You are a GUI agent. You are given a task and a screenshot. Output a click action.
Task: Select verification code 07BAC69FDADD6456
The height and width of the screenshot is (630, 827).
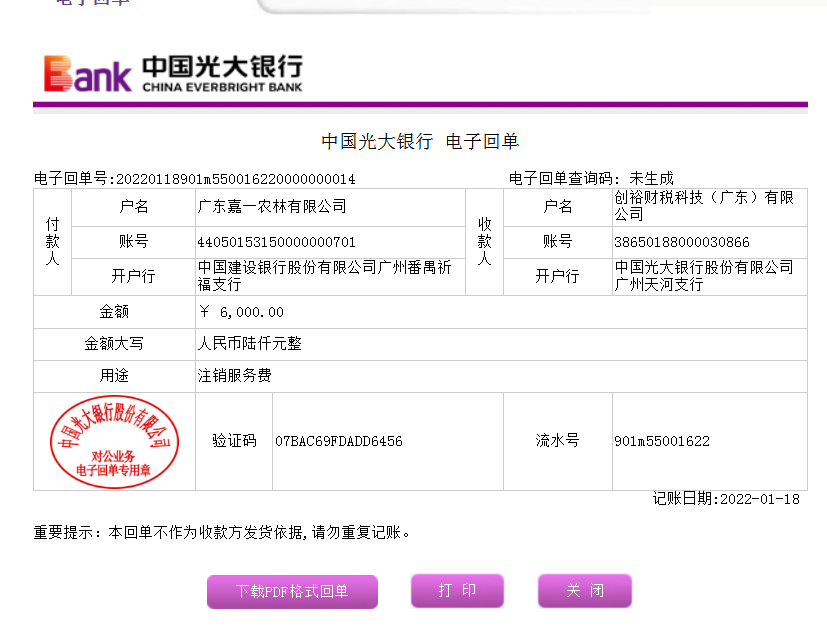[339, 441]
